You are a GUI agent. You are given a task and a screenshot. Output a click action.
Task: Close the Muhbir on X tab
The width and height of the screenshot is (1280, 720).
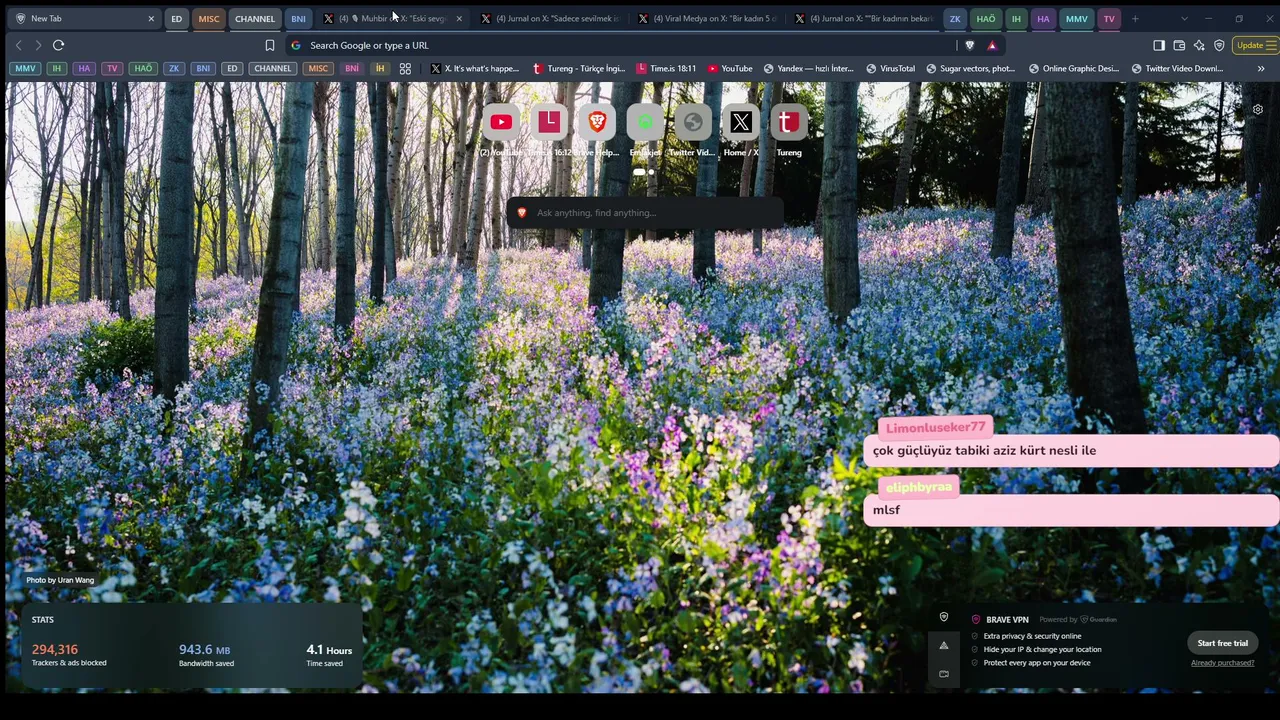tap(459, 19)
